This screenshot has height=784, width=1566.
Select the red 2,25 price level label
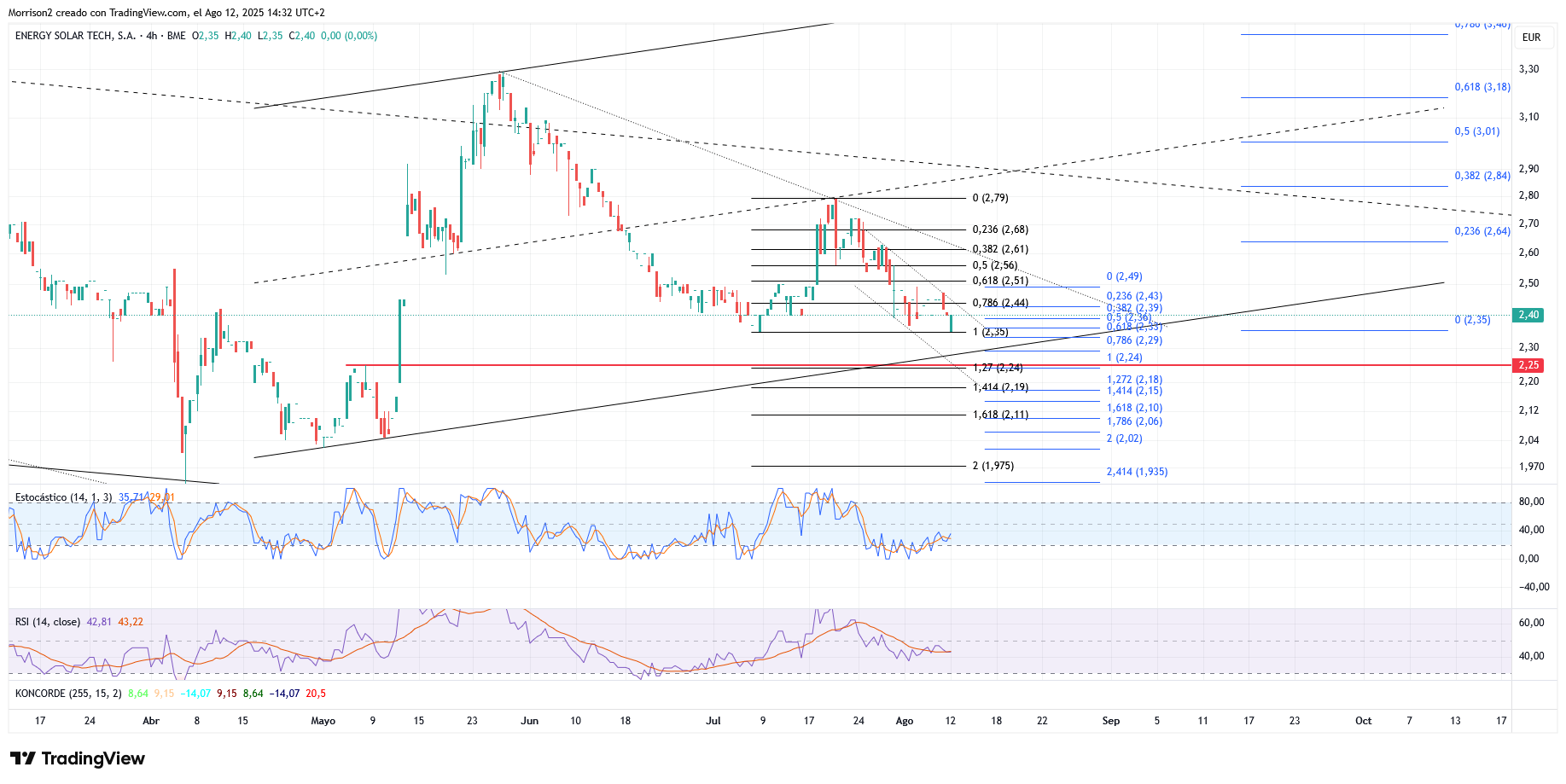(1528, 365)
